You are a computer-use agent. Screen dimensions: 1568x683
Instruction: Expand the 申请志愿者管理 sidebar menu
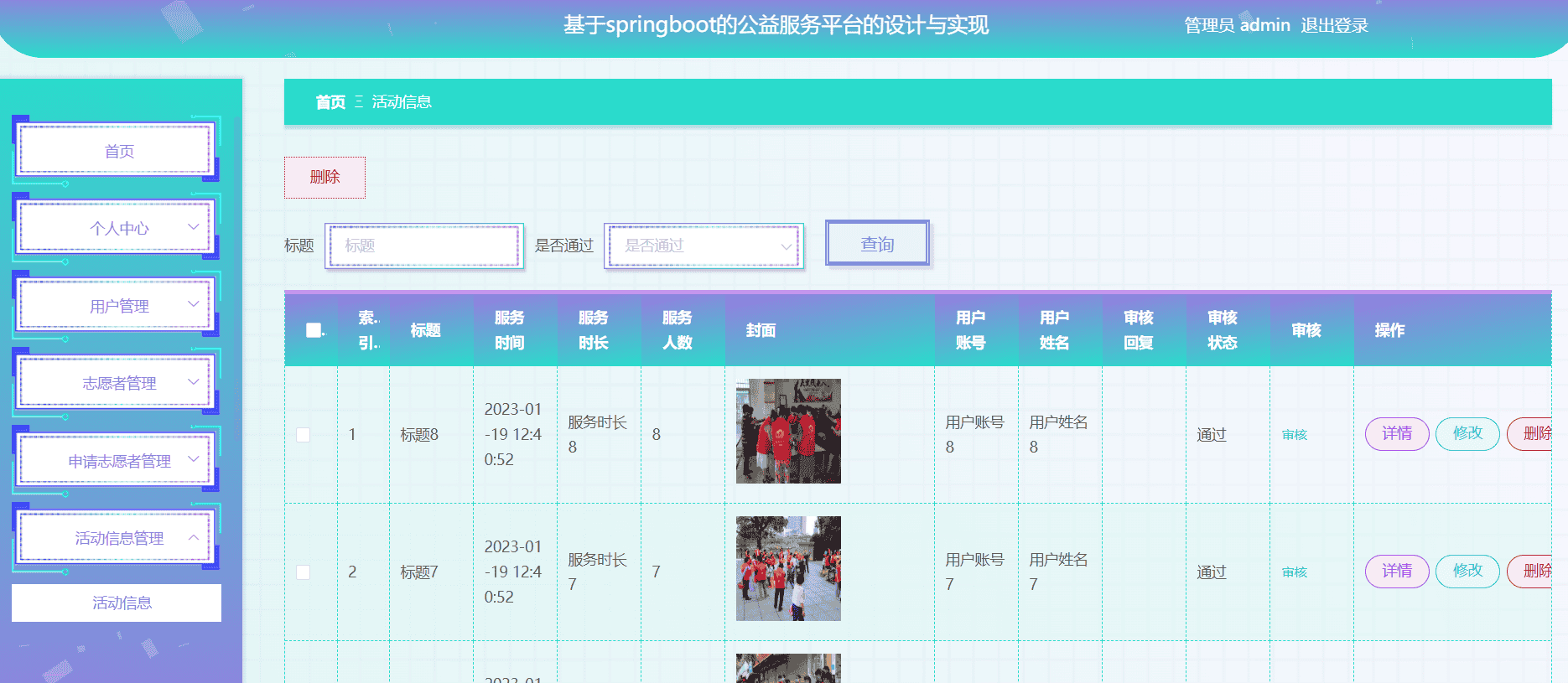coord(116,460)
